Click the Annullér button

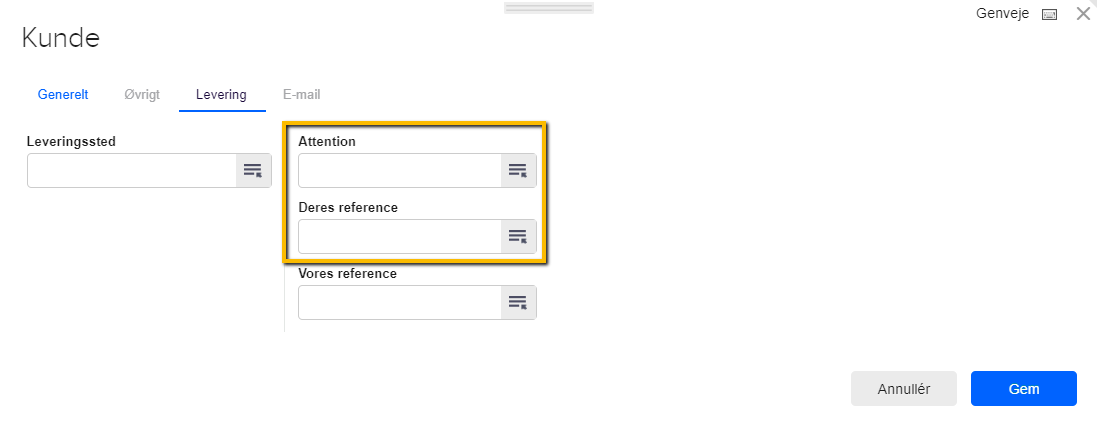click(903, 388)
